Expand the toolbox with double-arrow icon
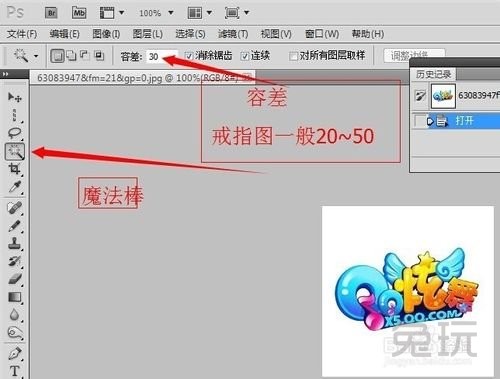 pyautogui.click(x=6, y=74)
